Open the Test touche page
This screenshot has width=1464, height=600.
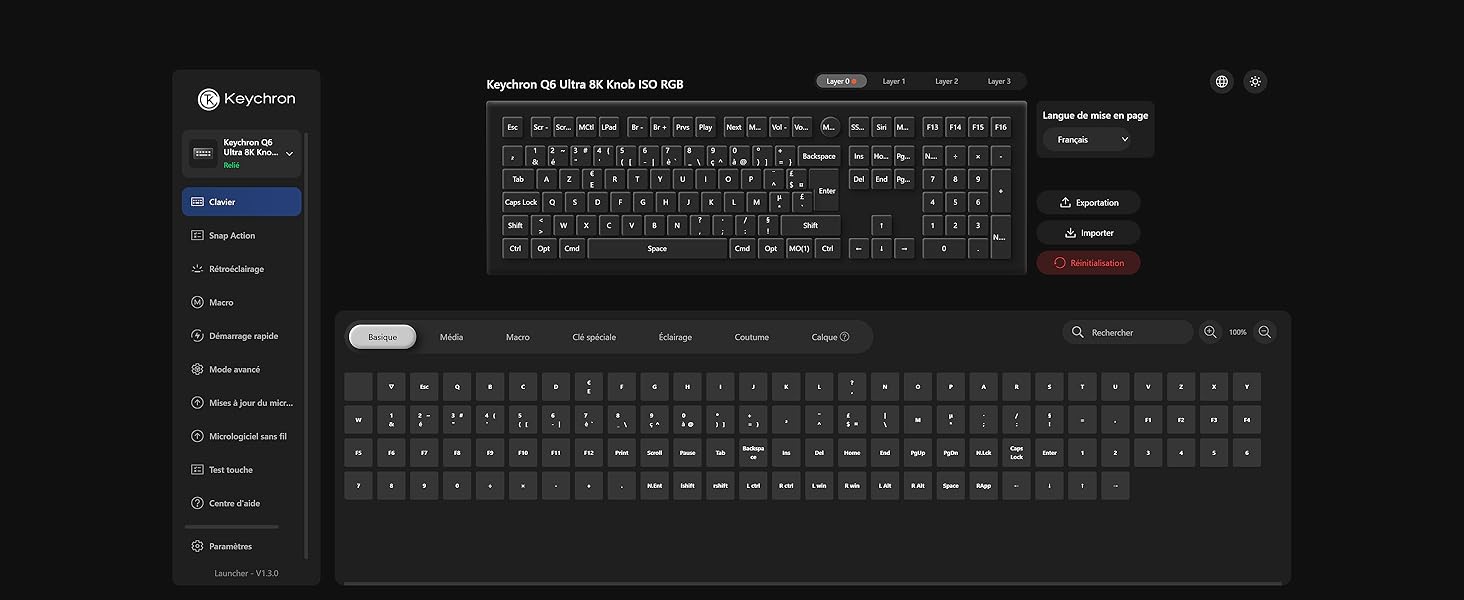pos(241,470)
